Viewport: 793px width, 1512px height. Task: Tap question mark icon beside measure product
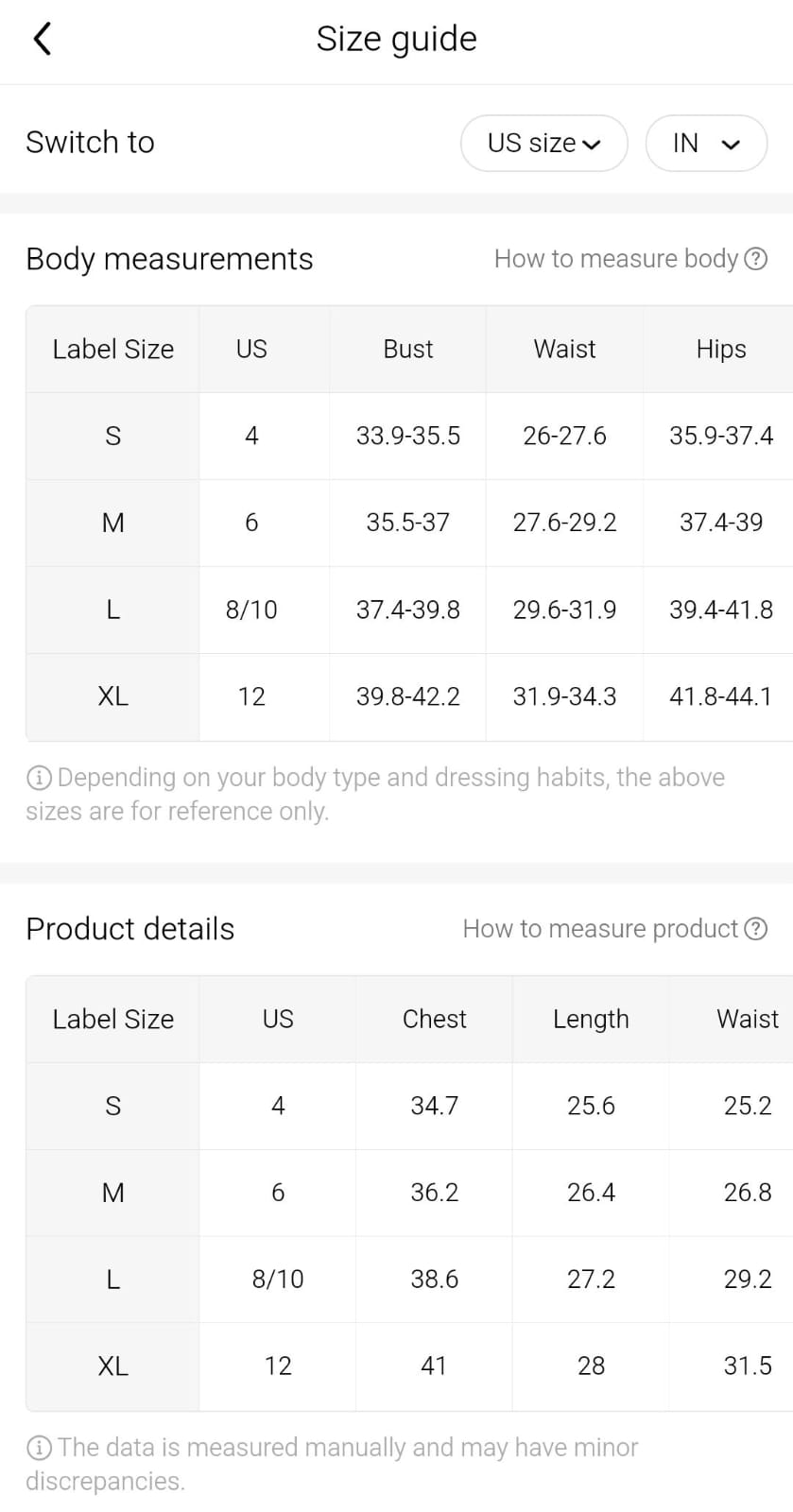tap(756, 929)
